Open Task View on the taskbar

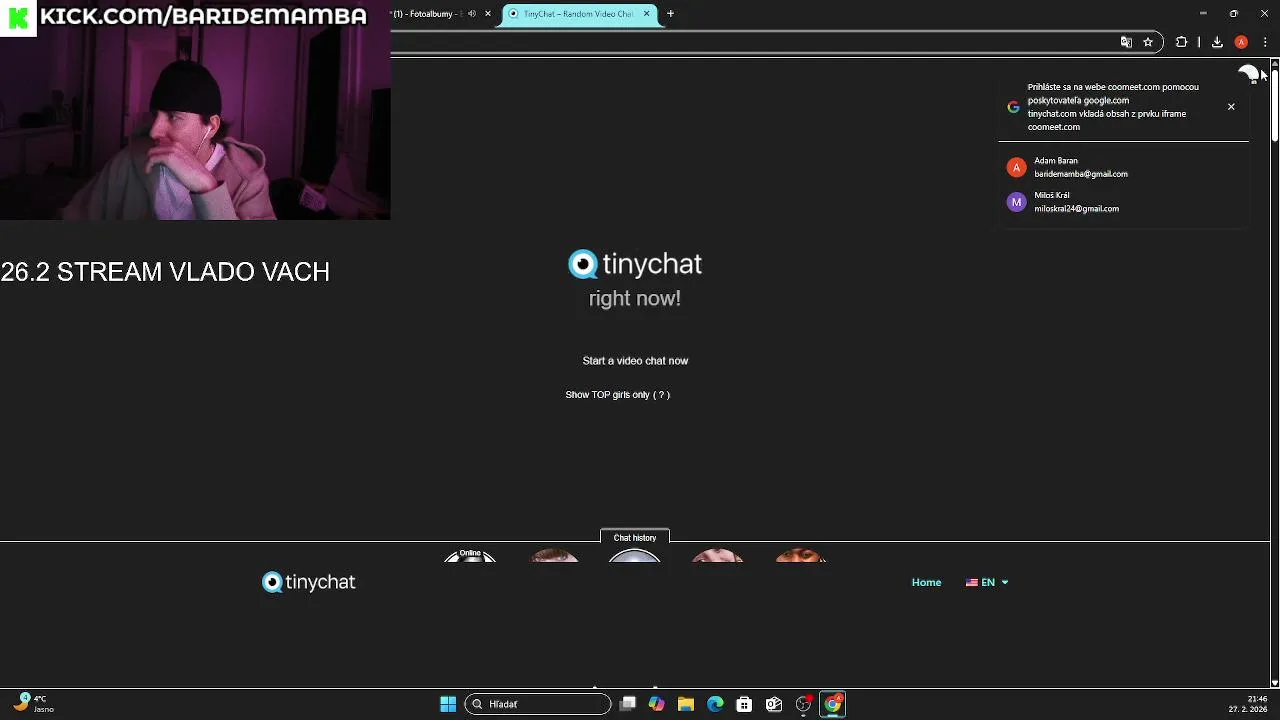pyautogui.click(x=628, y=704)
